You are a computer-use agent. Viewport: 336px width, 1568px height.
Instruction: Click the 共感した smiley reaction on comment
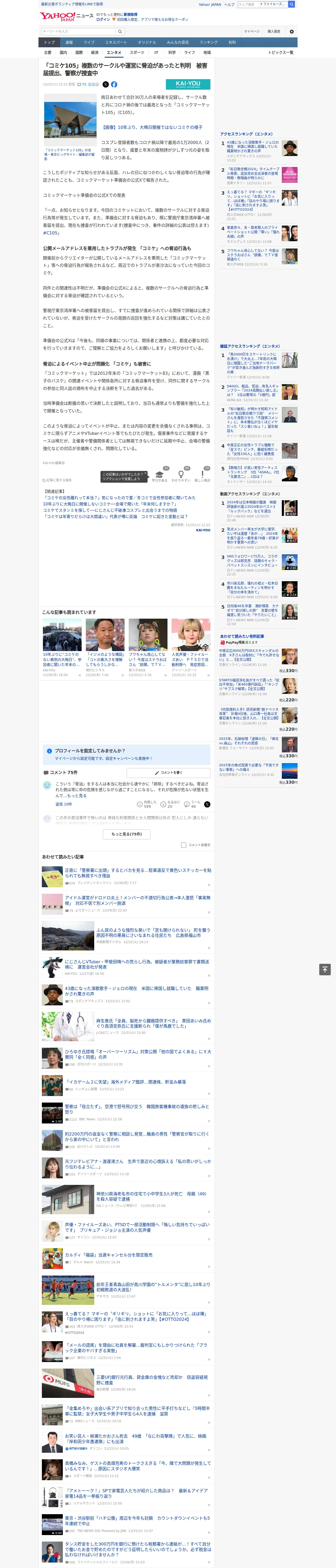coord(146,804)
